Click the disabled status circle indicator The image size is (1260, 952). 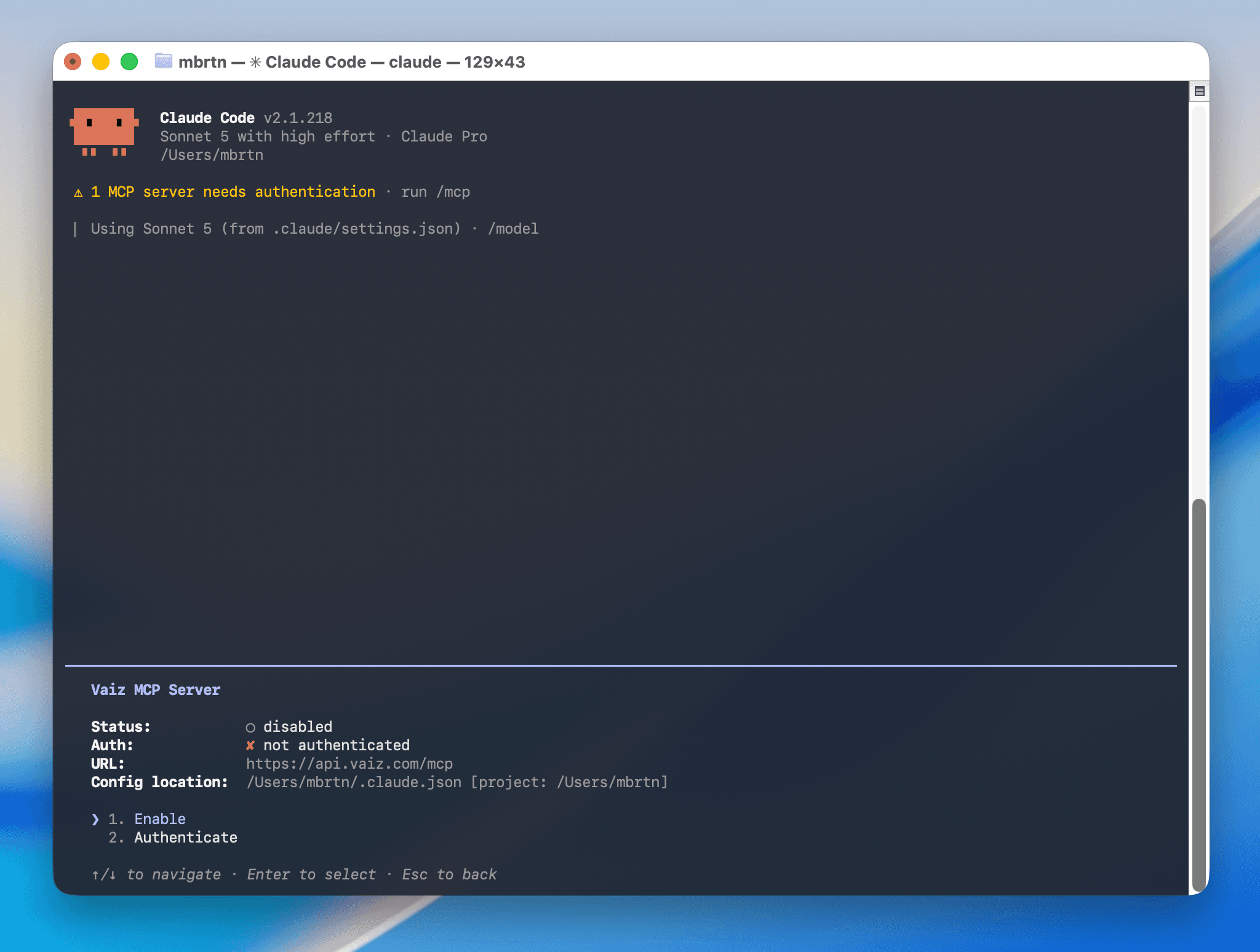(250, 728)
